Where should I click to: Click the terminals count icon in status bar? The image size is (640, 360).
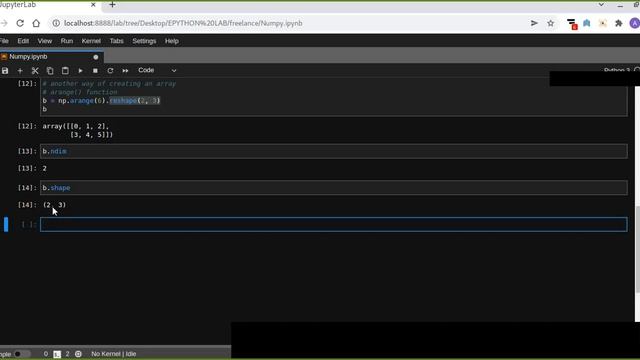[x=57, y=354]
